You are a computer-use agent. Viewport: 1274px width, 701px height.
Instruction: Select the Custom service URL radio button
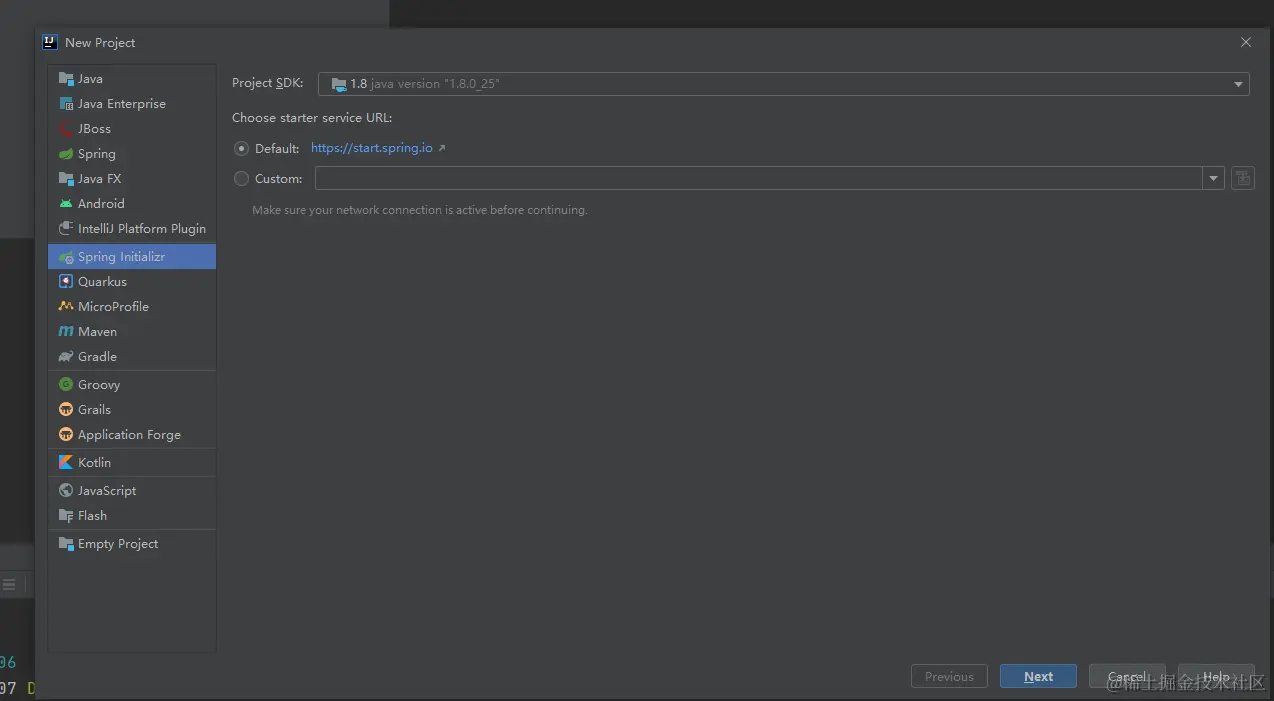(241, 179)
